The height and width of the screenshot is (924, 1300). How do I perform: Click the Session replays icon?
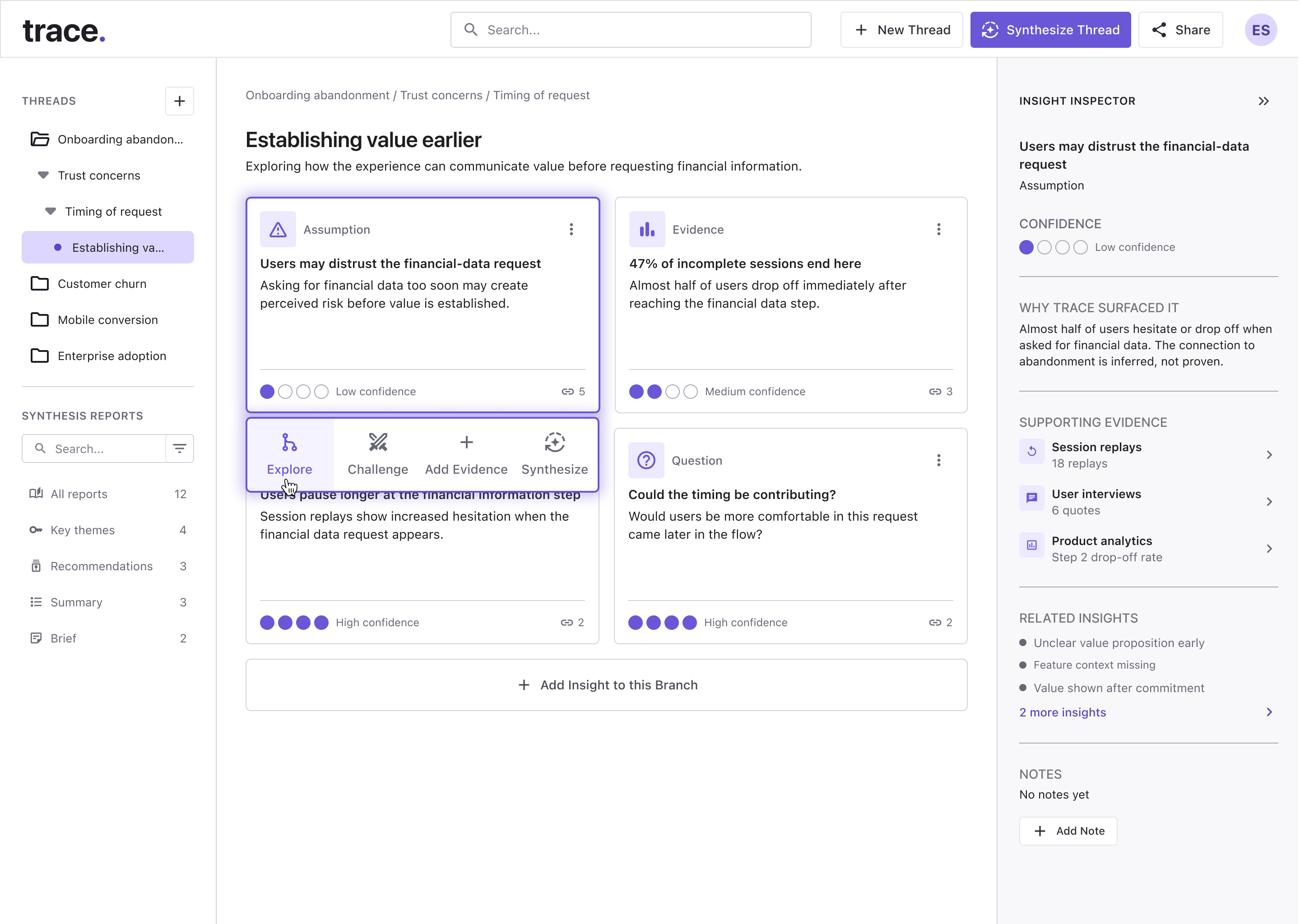[x=1031, y=452]
